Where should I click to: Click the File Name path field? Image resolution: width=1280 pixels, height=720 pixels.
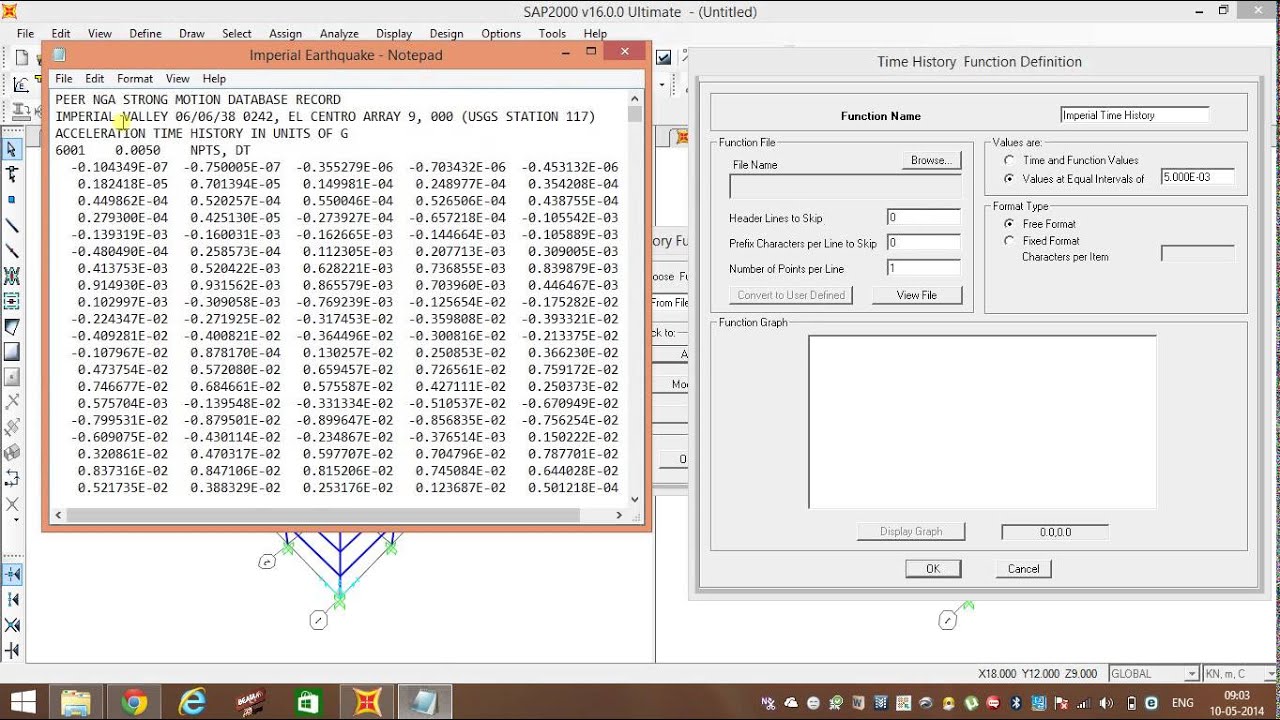[845, 187]
